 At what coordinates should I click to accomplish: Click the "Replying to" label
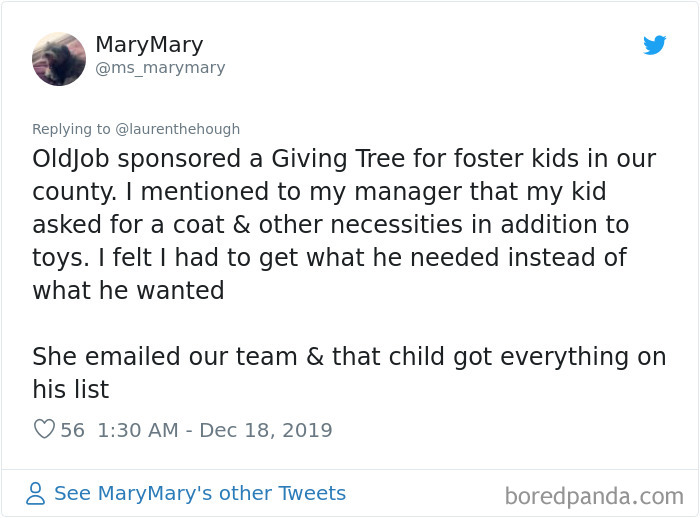pyautogui.click(x=71, y=129)
